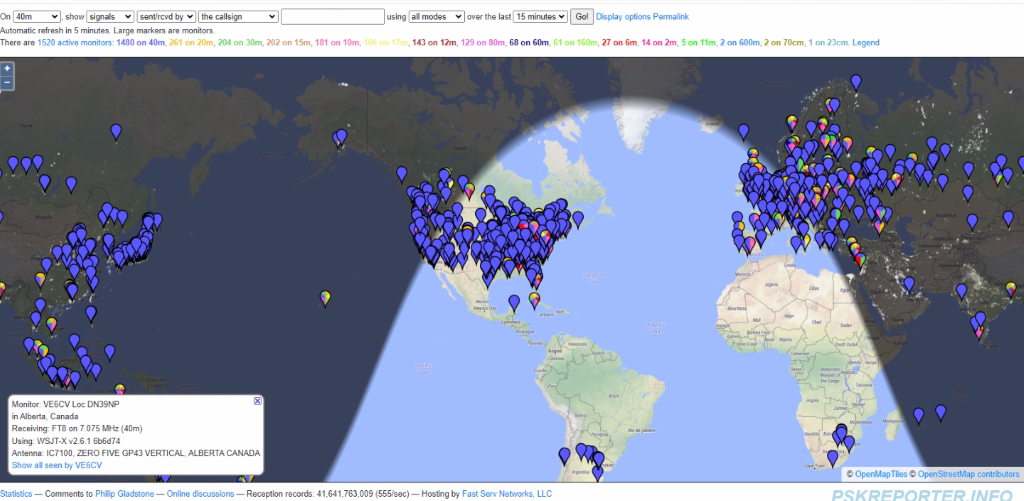Open the band selector dropdown showing 40m

(38, 17)
